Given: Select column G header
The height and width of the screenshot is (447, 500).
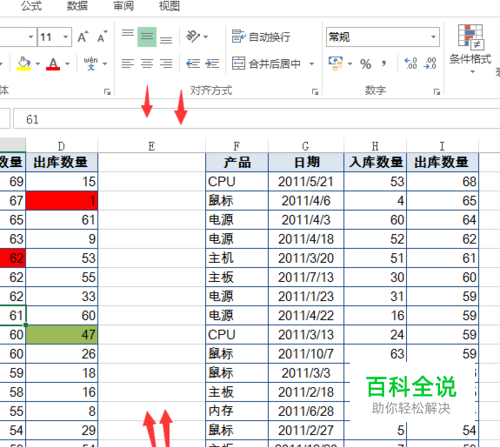Looking at the screenshot, I should 306,146.
